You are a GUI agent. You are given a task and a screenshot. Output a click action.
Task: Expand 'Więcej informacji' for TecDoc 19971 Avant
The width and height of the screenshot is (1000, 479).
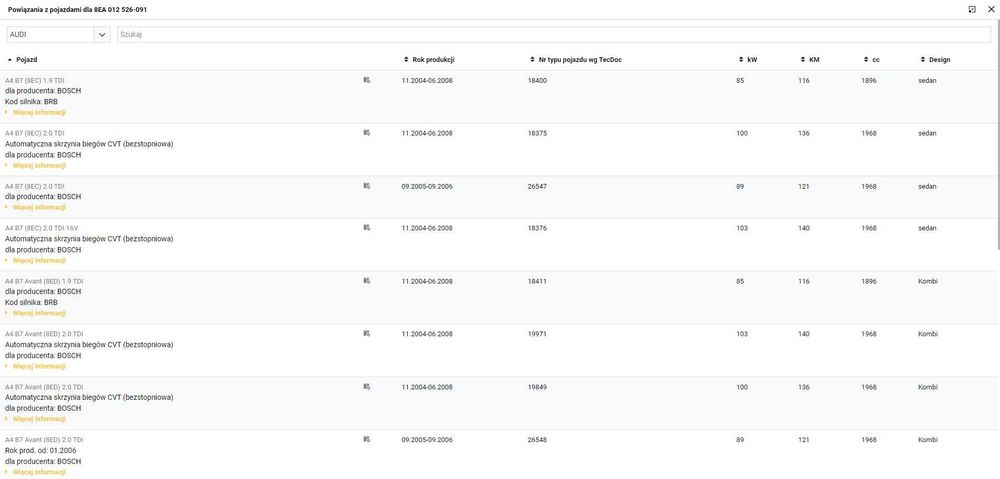tap(38, 366)
